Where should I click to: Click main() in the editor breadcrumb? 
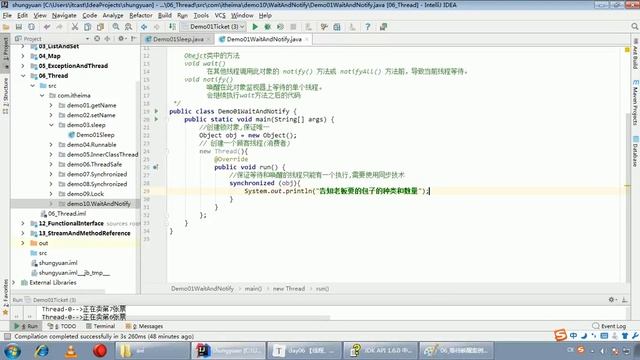click(253, 289)
